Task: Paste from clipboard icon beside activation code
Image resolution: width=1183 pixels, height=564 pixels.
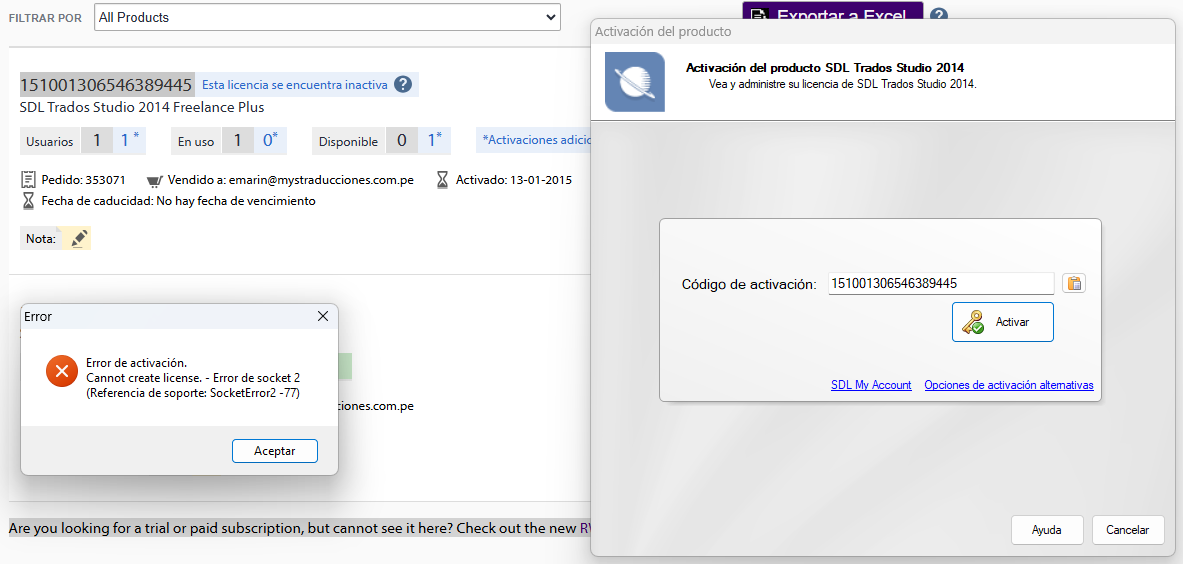Action: (x=1074, y=284)
